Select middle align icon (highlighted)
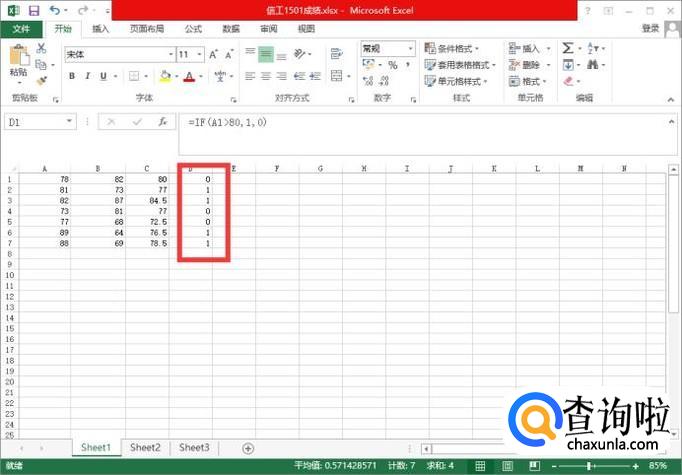The width and height of the screenshot is (682, 475). point(266,54)
